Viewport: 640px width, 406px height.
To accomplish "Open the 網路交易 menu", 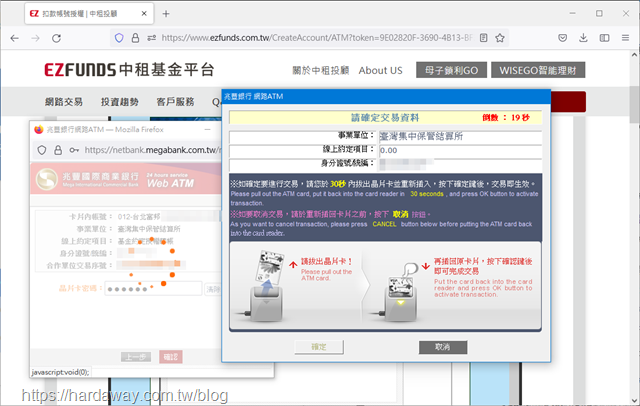I will 64,102.
